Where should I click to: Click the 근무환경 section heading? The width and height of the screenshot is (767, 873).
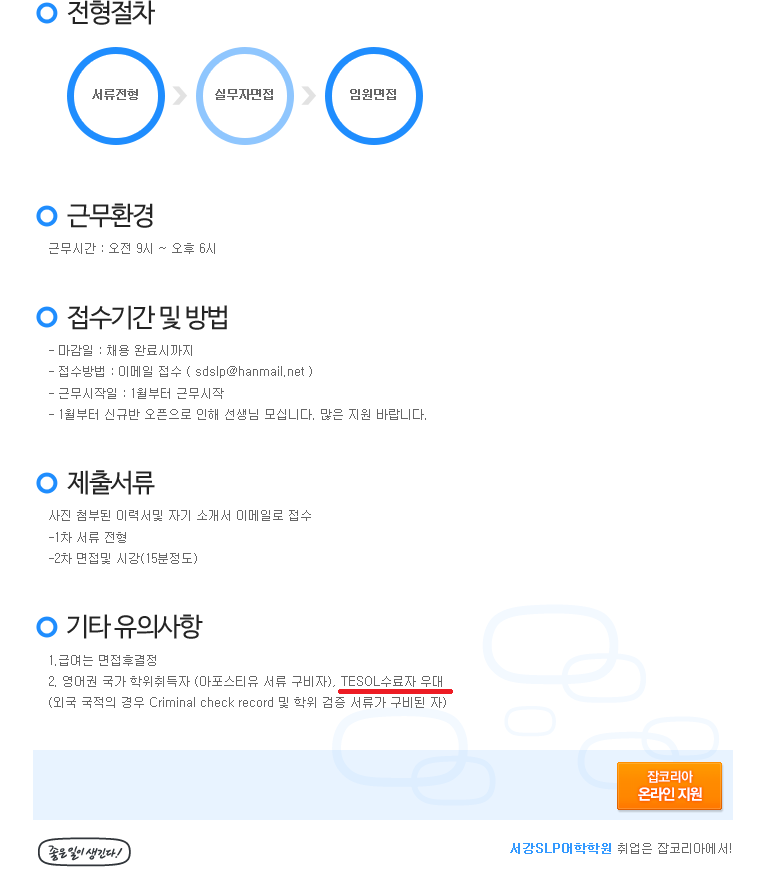[110, 216]
